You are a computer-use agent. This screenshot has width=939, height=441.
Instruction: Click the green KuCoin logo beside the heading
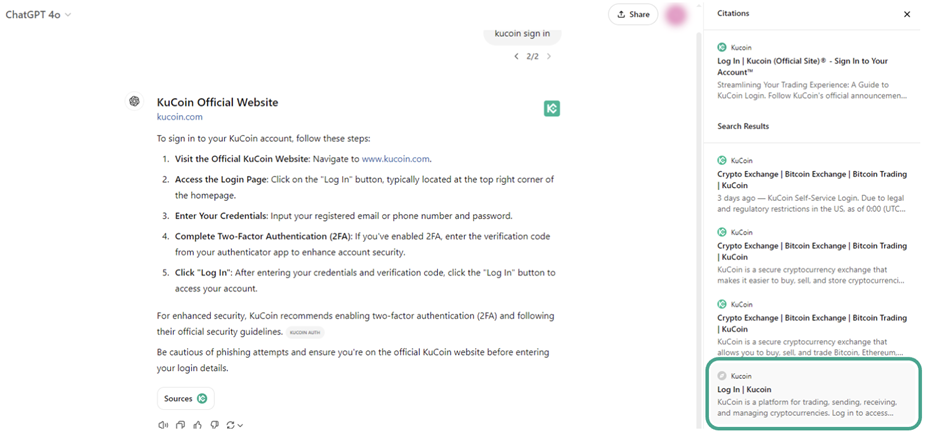[x=552, y=108]
